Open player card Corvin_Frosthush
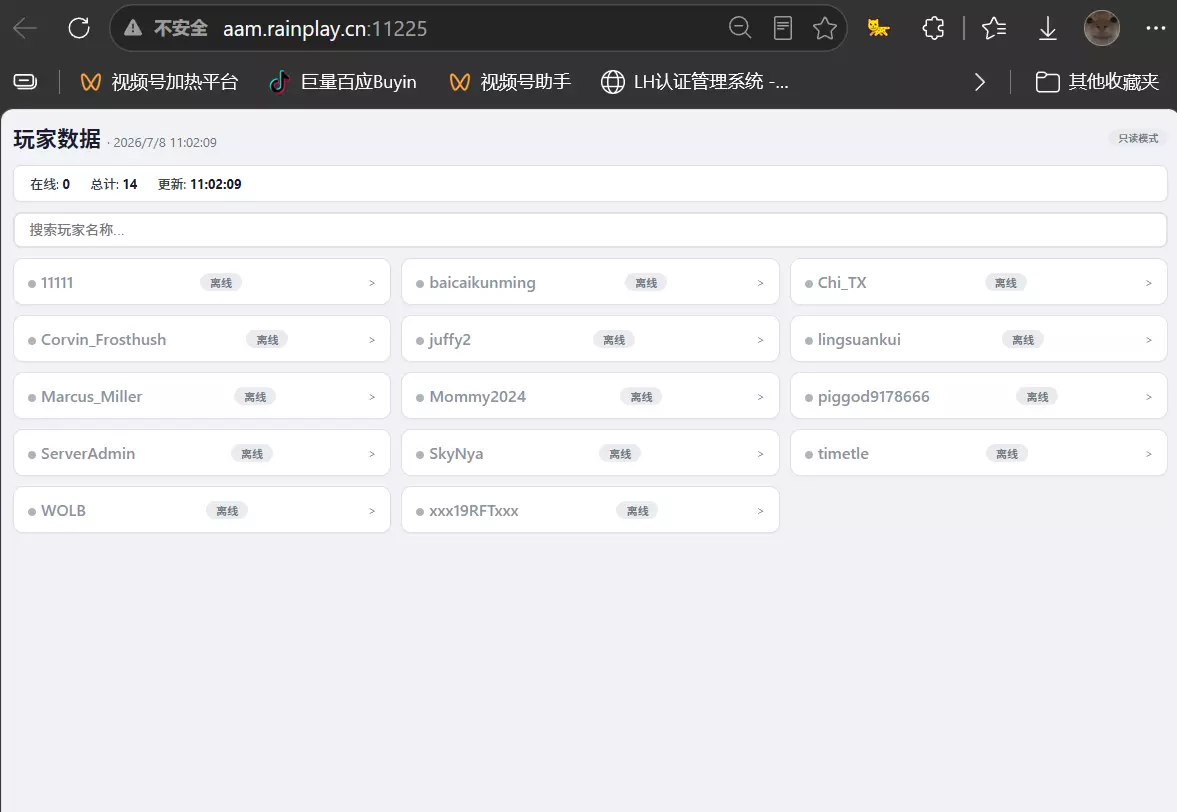1177x812 pixels. [x=202, y=339]
